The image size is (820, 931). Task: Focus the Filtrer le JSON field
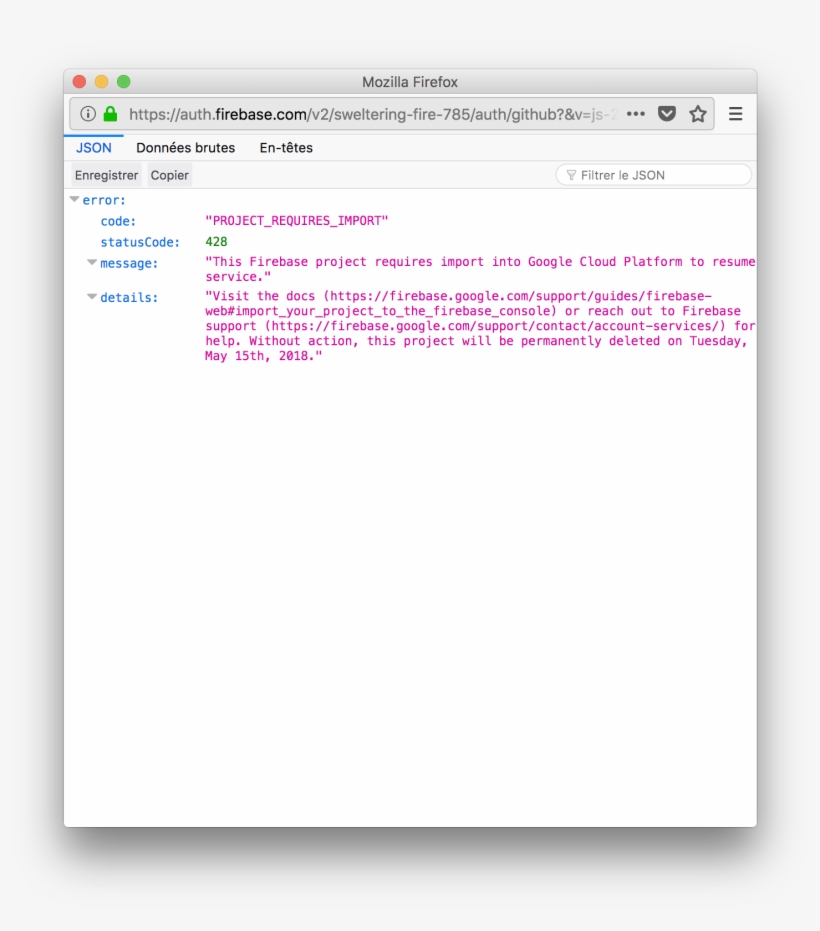tap(660, 175)
